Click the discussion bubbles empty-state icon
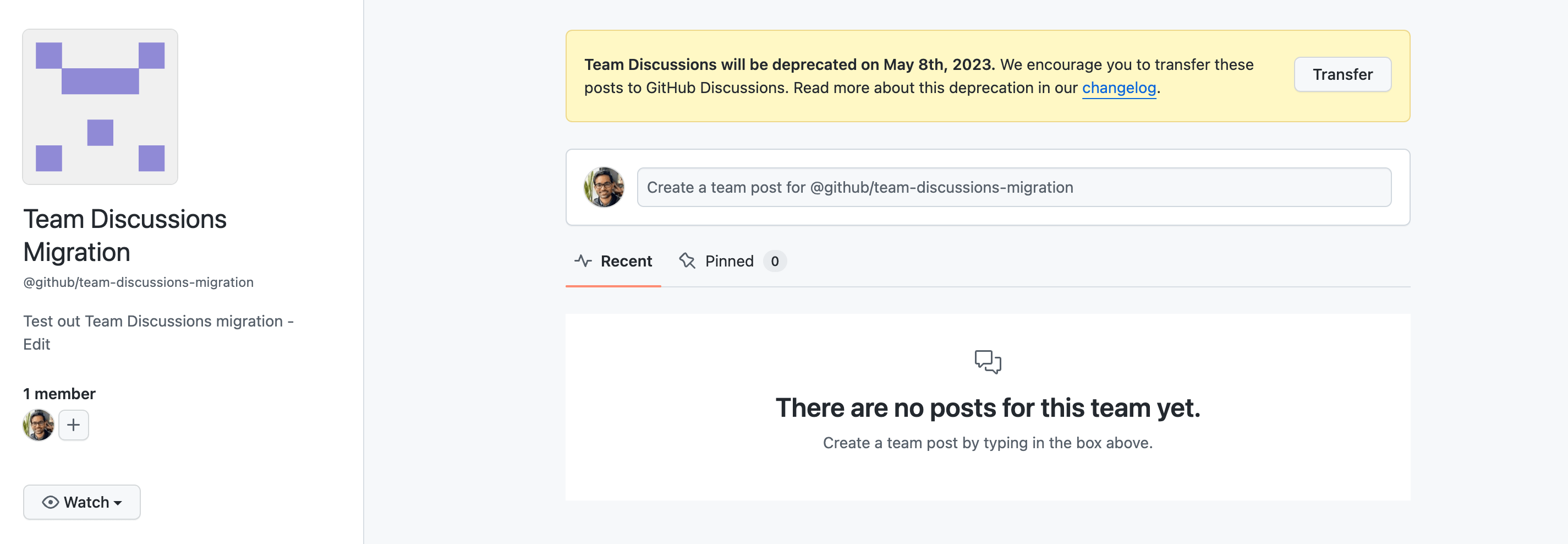 pos(988,362)
